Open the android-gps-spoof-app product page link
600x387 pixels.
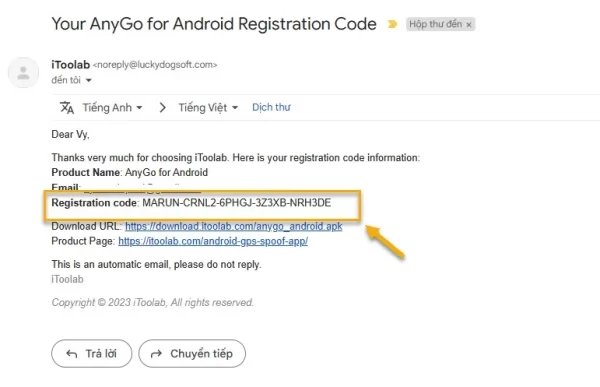tap(213, 241)
